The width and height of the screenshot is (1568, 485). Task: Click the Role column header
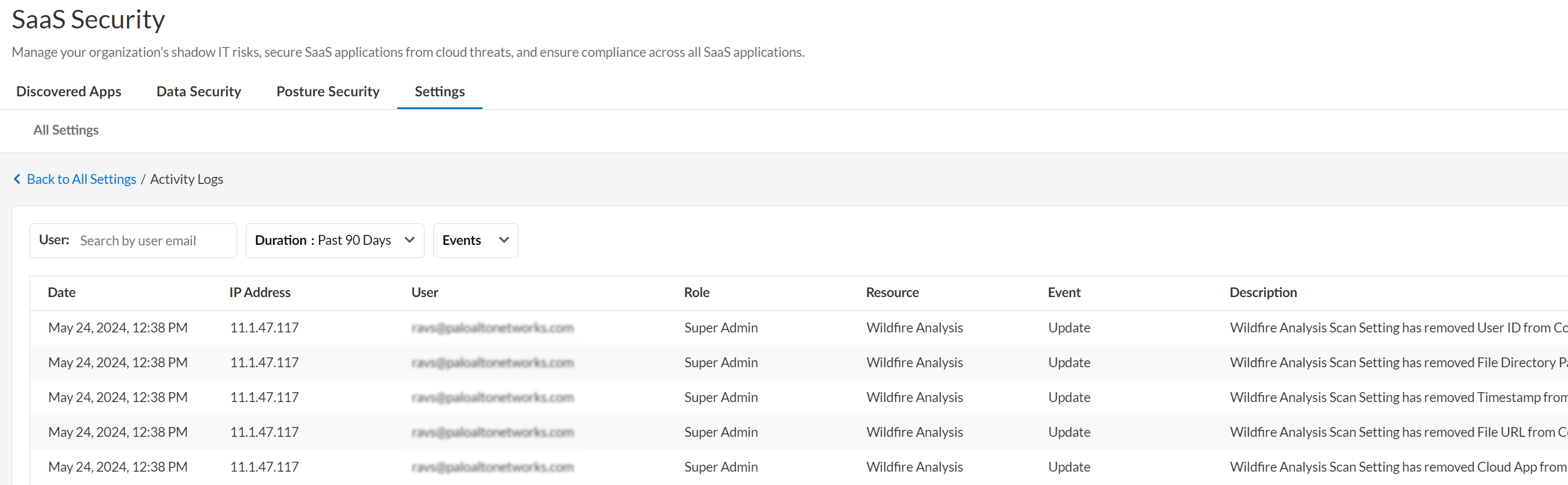click(696, 292)
